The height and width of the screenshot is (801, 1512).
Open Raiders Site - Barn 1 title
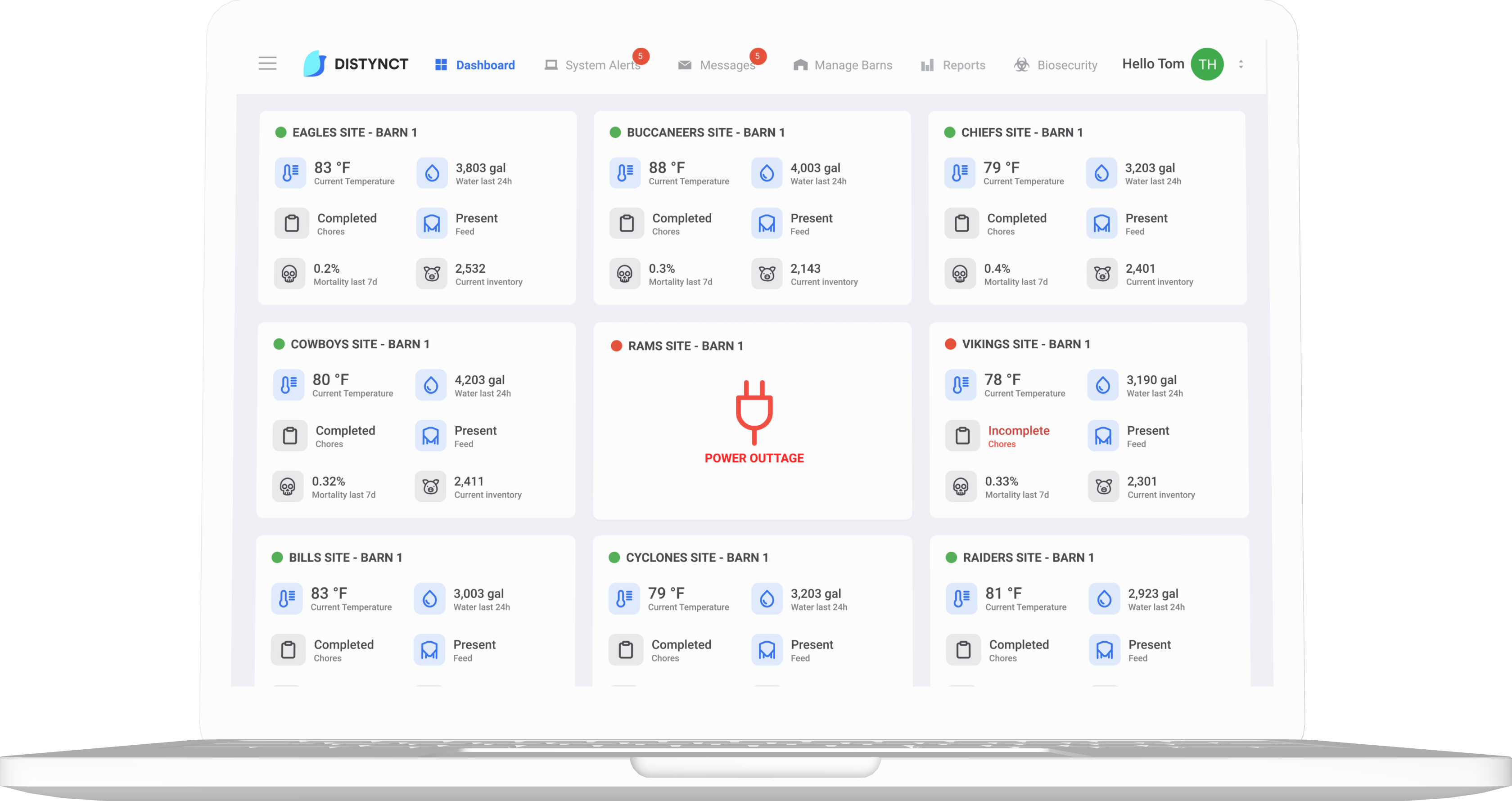1029,558
